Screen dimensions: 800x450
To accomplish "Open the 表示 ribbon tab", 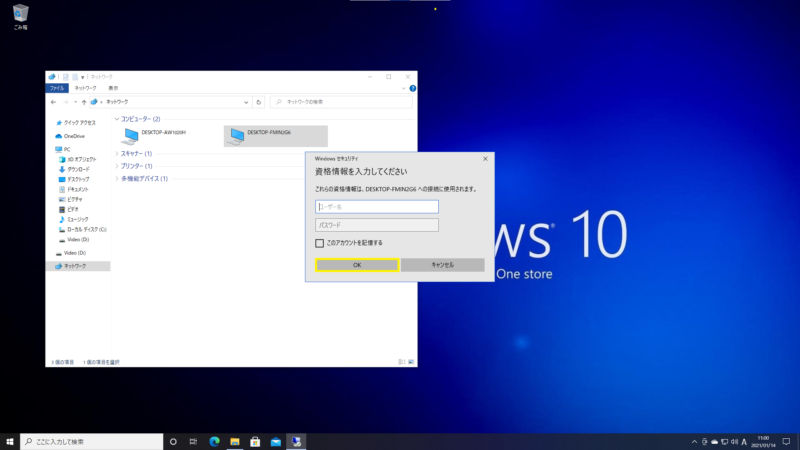I will click(113, 88).
